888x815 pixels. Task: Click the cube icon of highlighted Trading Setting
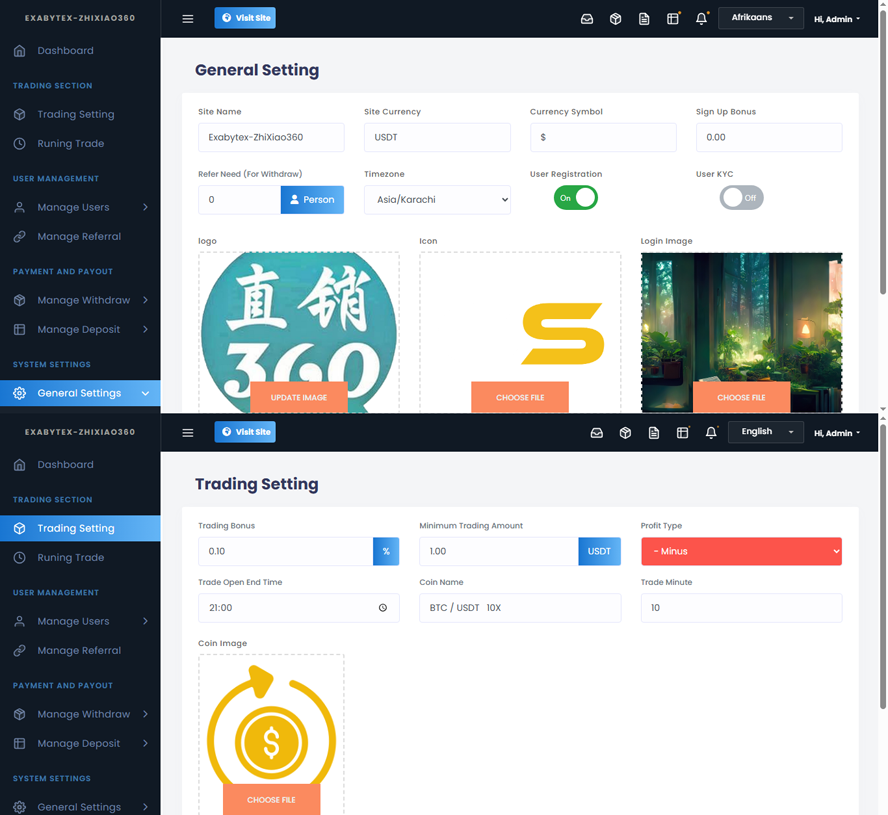[x=20, y=528]
